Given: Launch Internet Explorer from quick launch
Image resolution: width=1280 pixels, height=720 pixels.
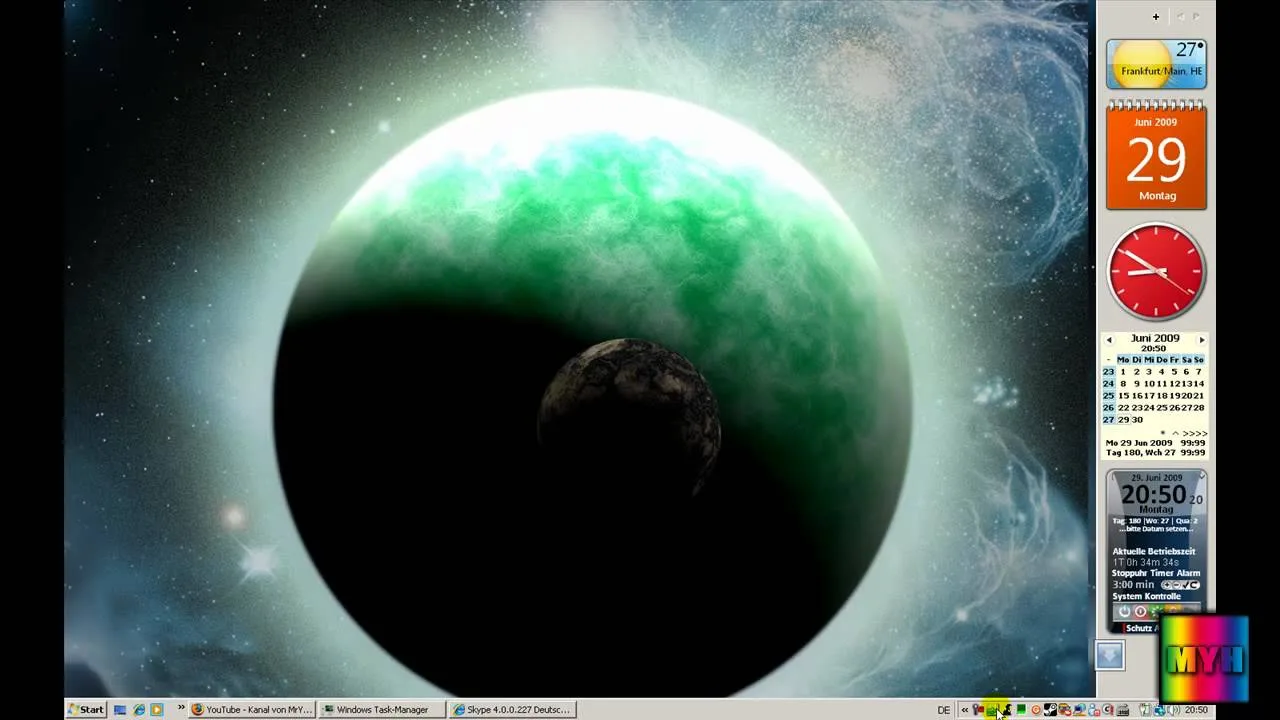Looking at the screenshot, I should click(139, 710).
